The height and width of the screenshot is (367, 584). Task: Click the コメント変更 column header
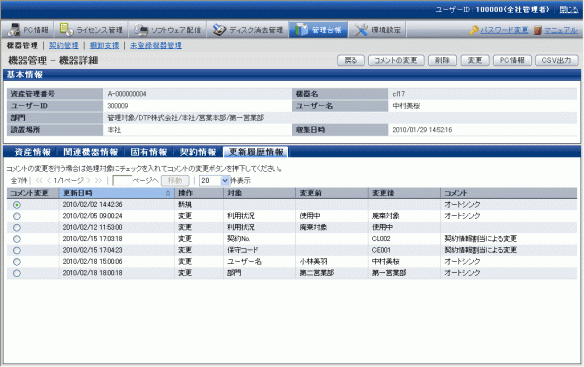33,193
